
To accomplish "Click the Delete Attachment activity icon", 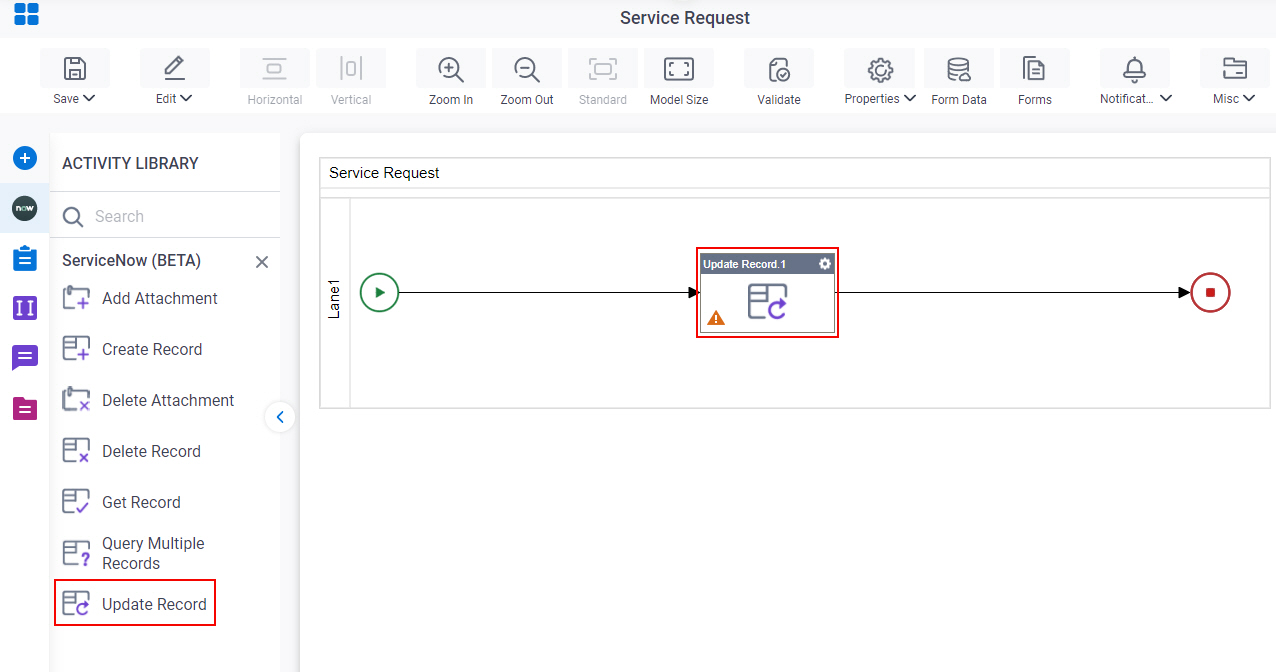I will click(x=76, y=400).
